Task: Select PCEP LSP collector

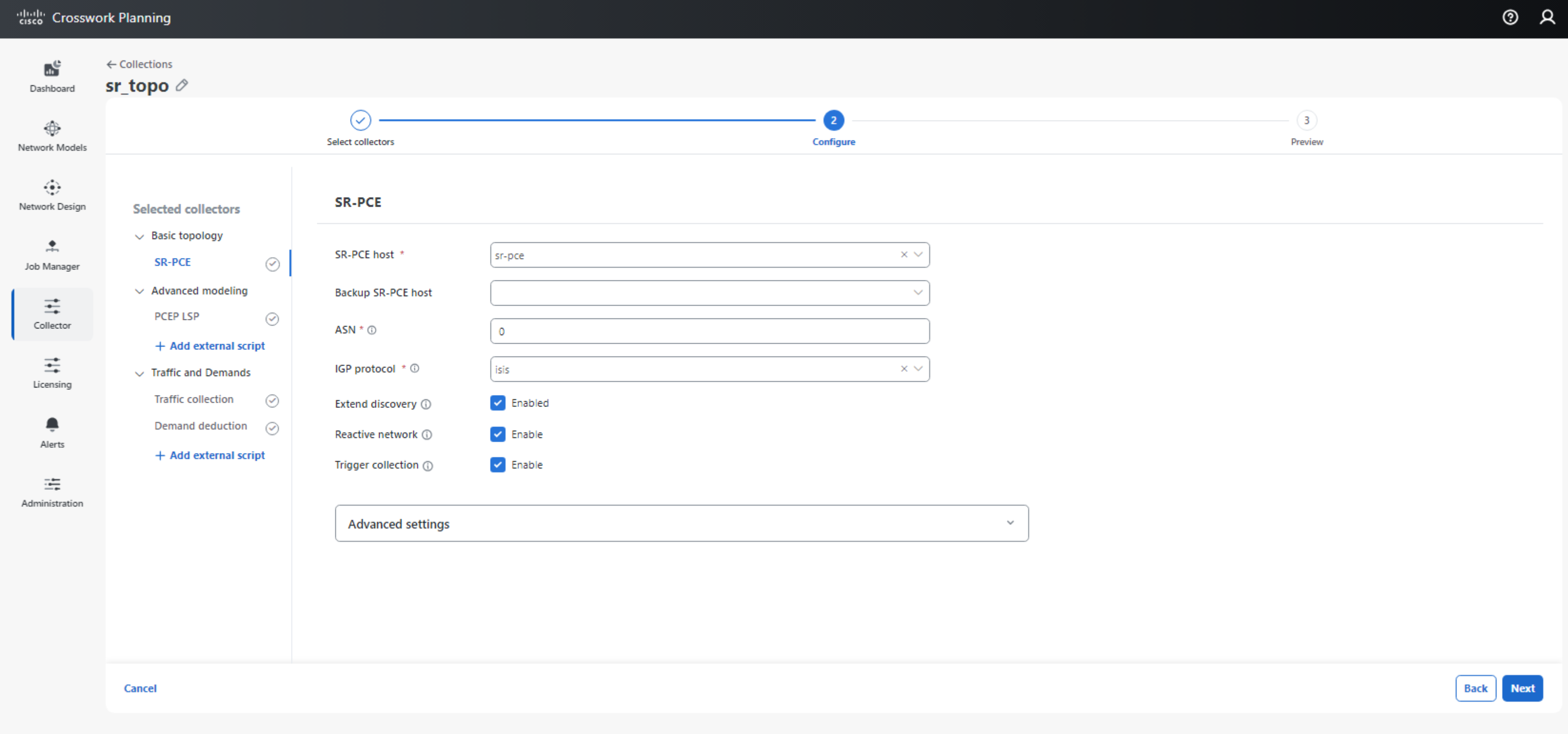Action: point(177,316)
